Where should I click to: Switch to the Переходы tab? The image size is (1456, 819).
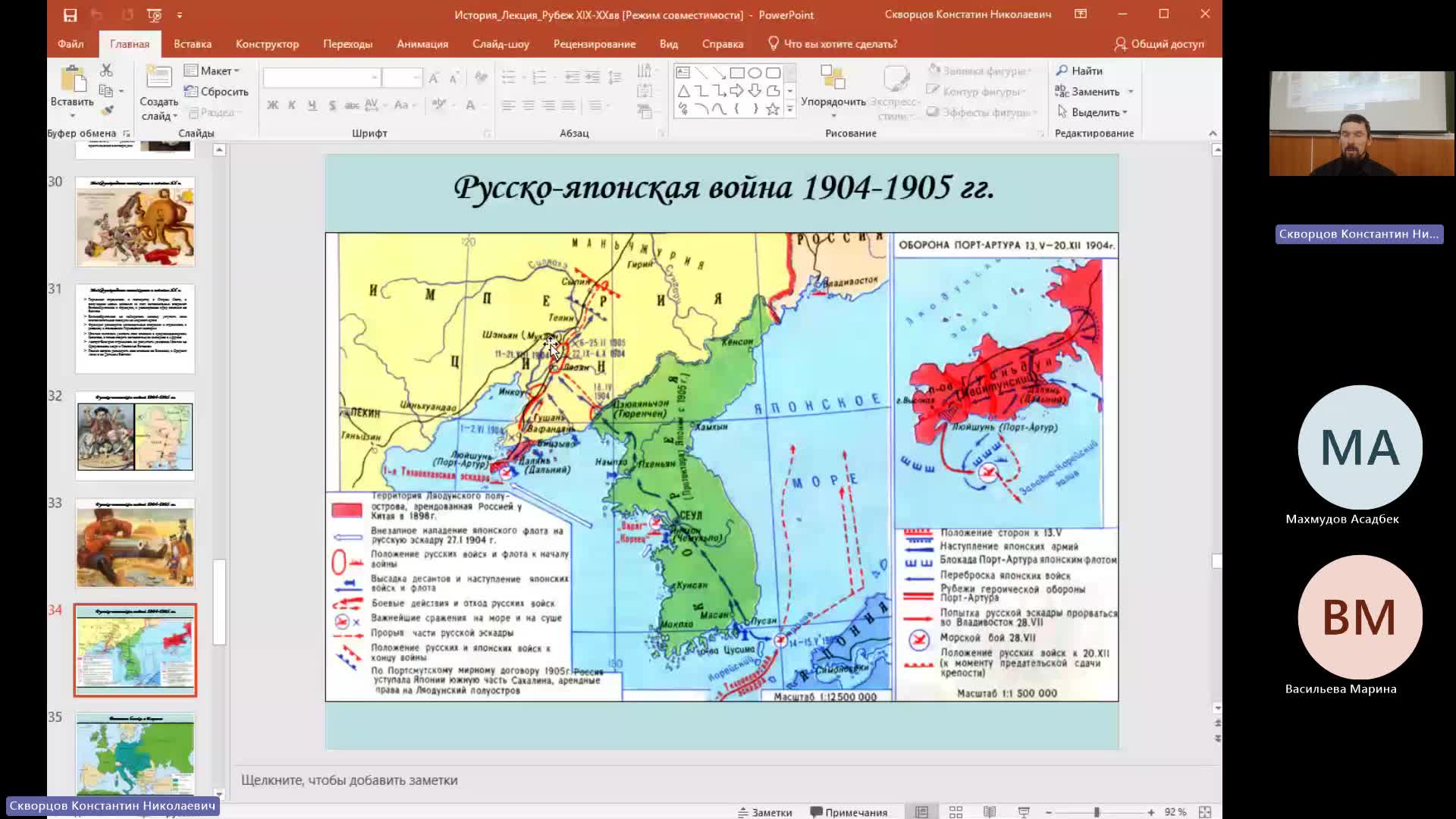click(x=347, y=44)
